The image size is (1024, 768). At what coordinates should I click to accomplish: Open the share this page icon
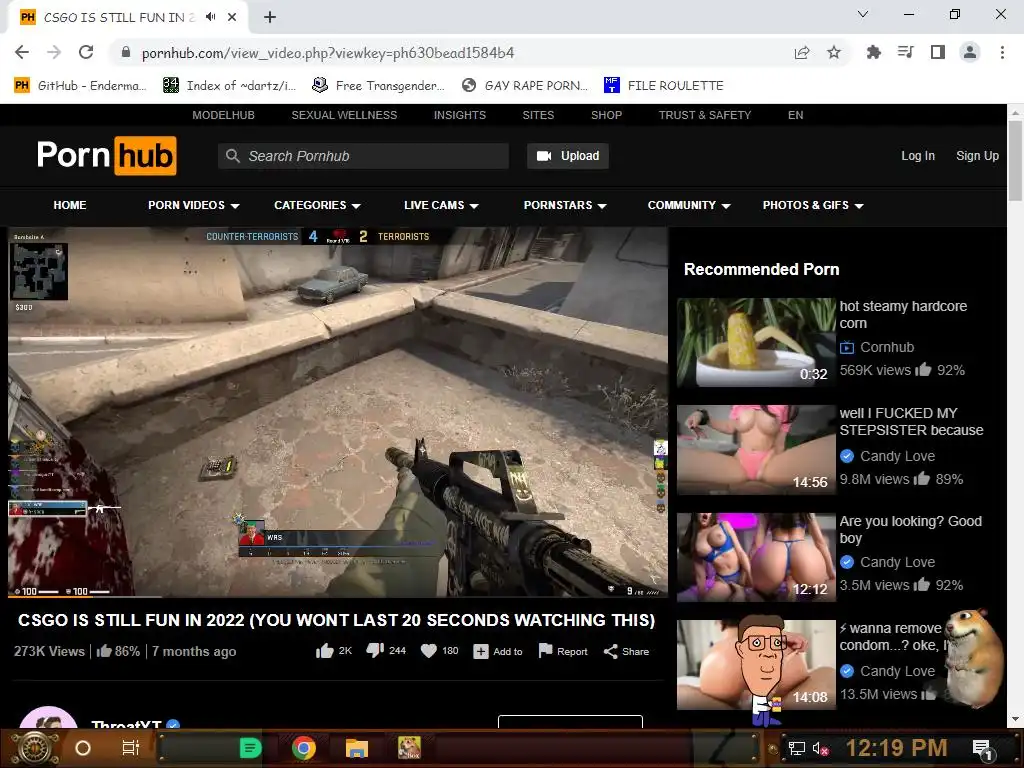click(802, 52)
